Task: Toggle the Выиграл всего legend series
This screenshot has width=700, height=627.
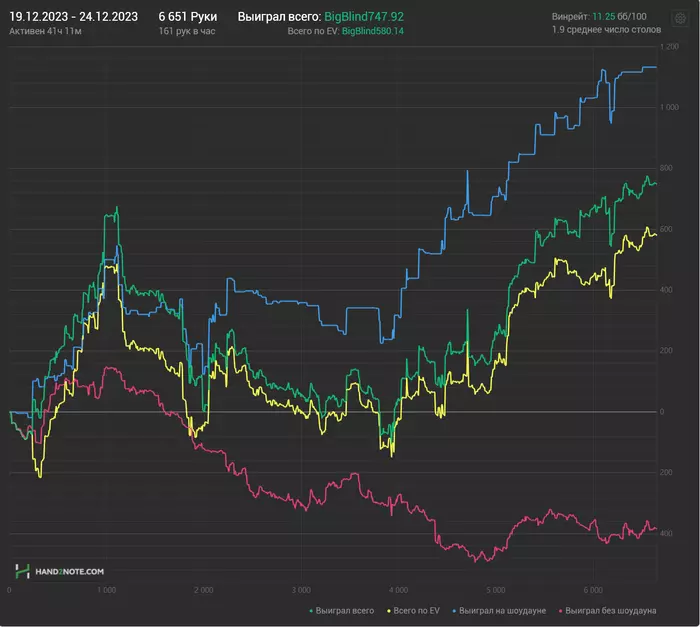Action: (346, 609)
